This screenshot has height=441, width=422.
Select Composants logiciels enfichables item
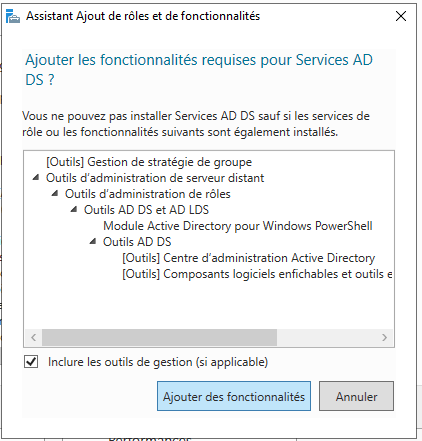257,274
